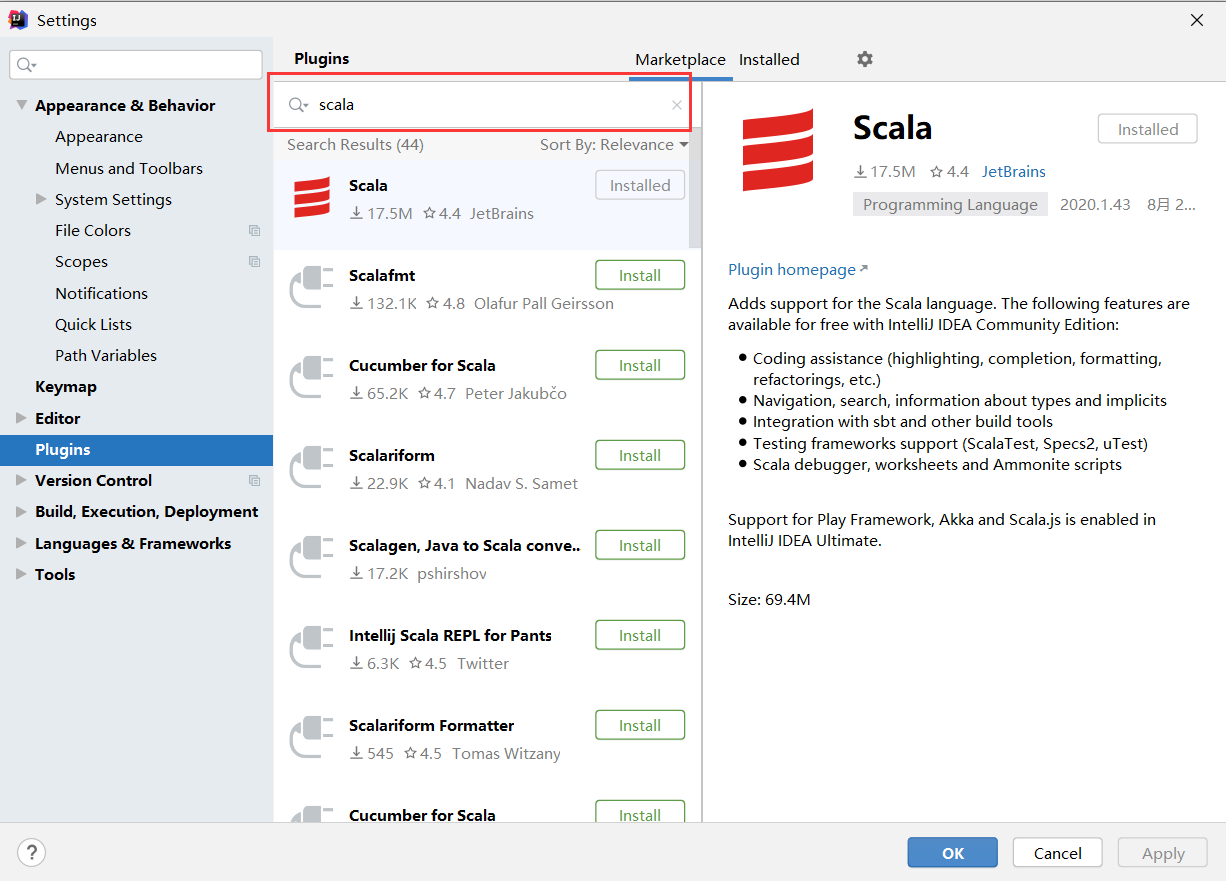Switch to the Installed tab
This screenshot has height=881, width=1226.
769,60
